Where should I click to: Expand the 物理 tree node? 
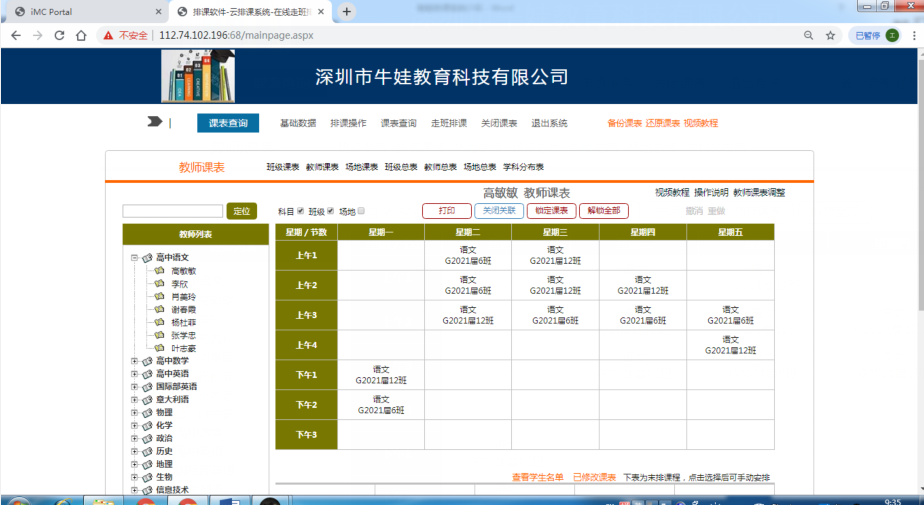pos(134,412)
